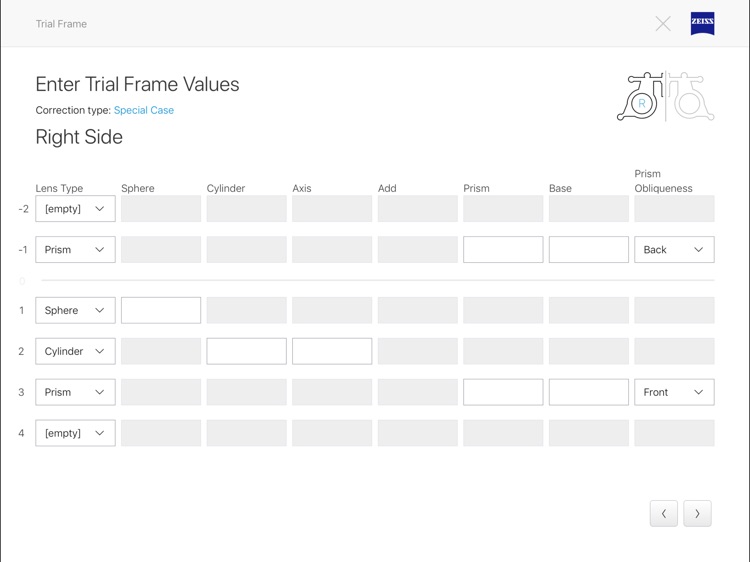750x562 pixels.
Task: Select the left eye trial frame icon
Action: (691, 98)
